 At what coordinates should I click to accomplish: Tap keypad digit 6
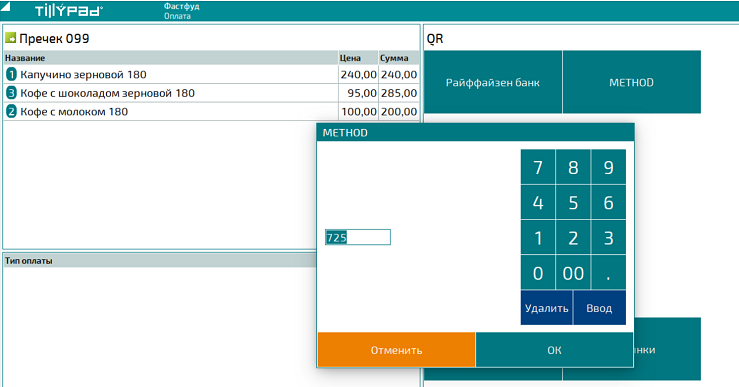point(608,202)
